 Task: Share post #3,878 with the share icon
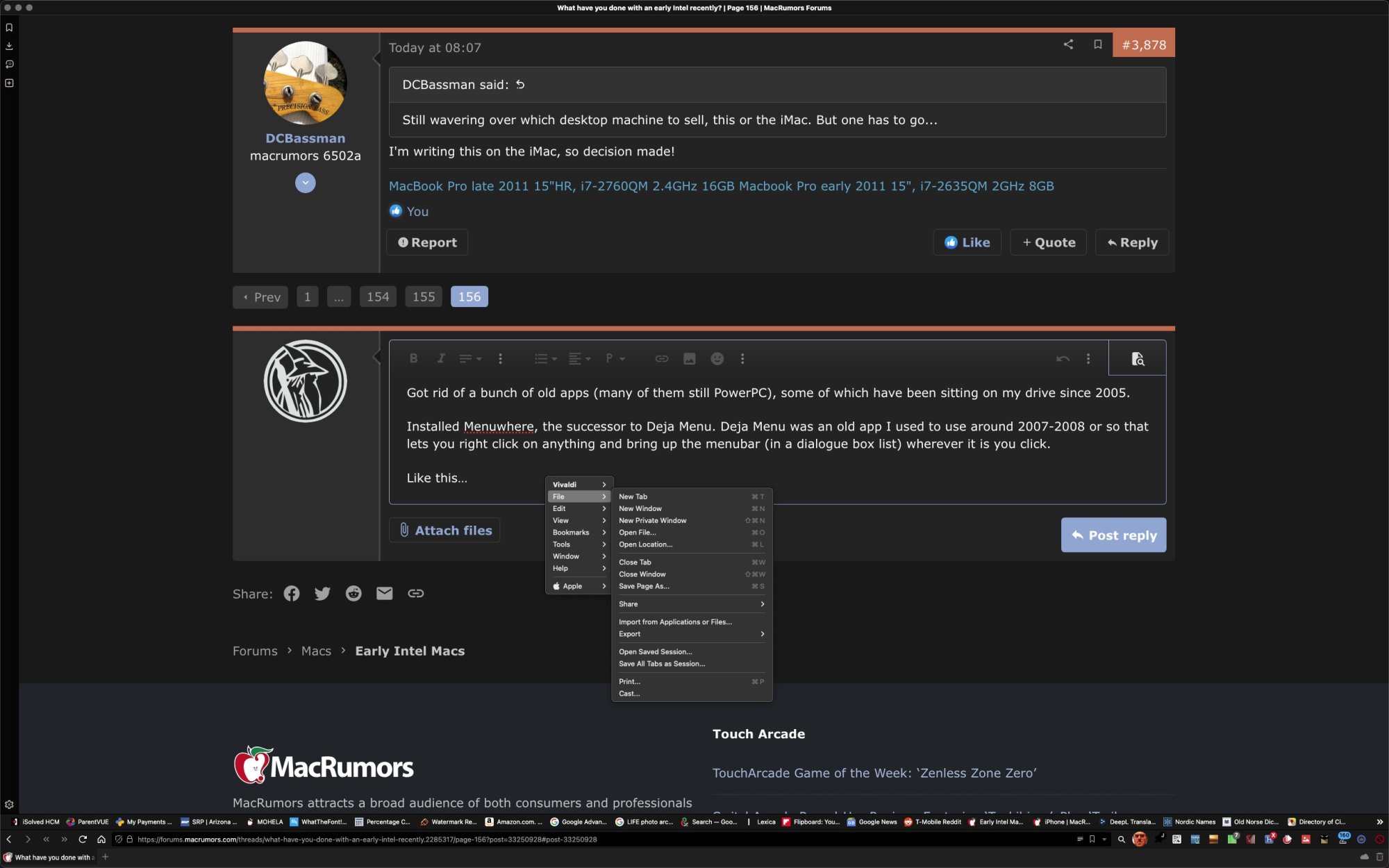coord(1068,44)
